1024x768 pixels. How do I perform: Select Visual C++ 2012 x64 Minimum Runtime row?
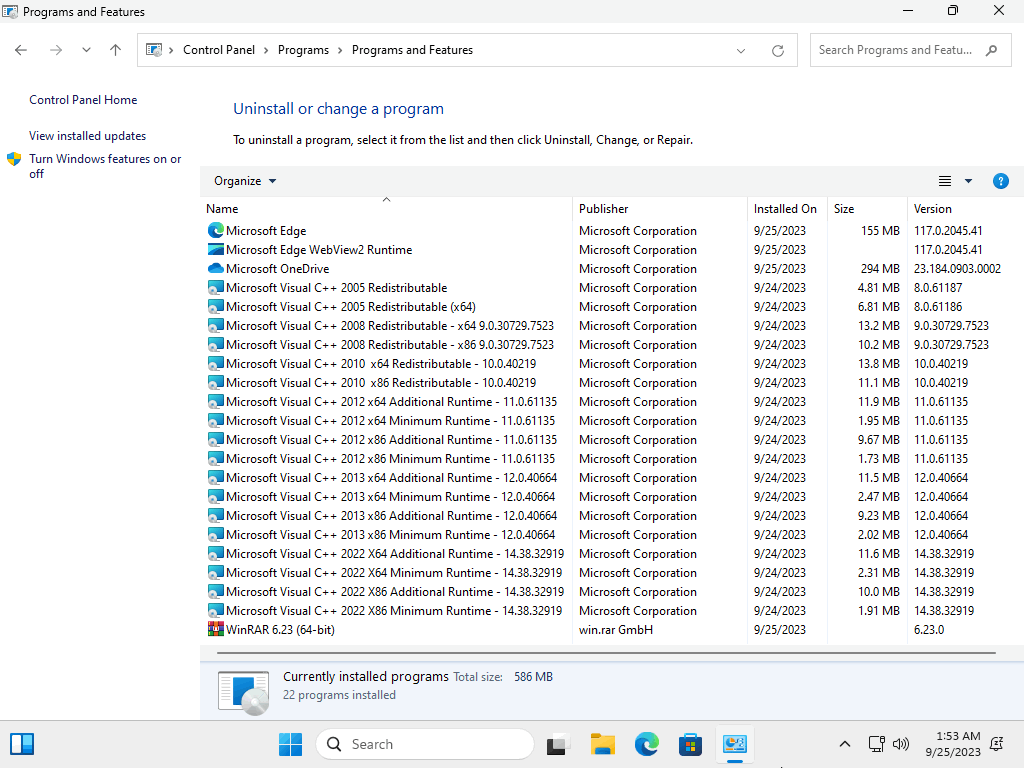coord(611,420)
